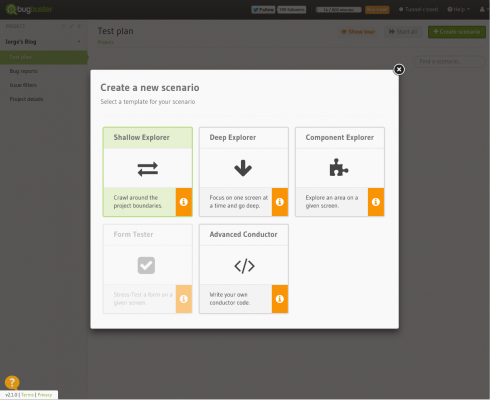490x400 pixels.
Task: Click the Advanced Conductor code brackets icon
Action: coord(244,266)
